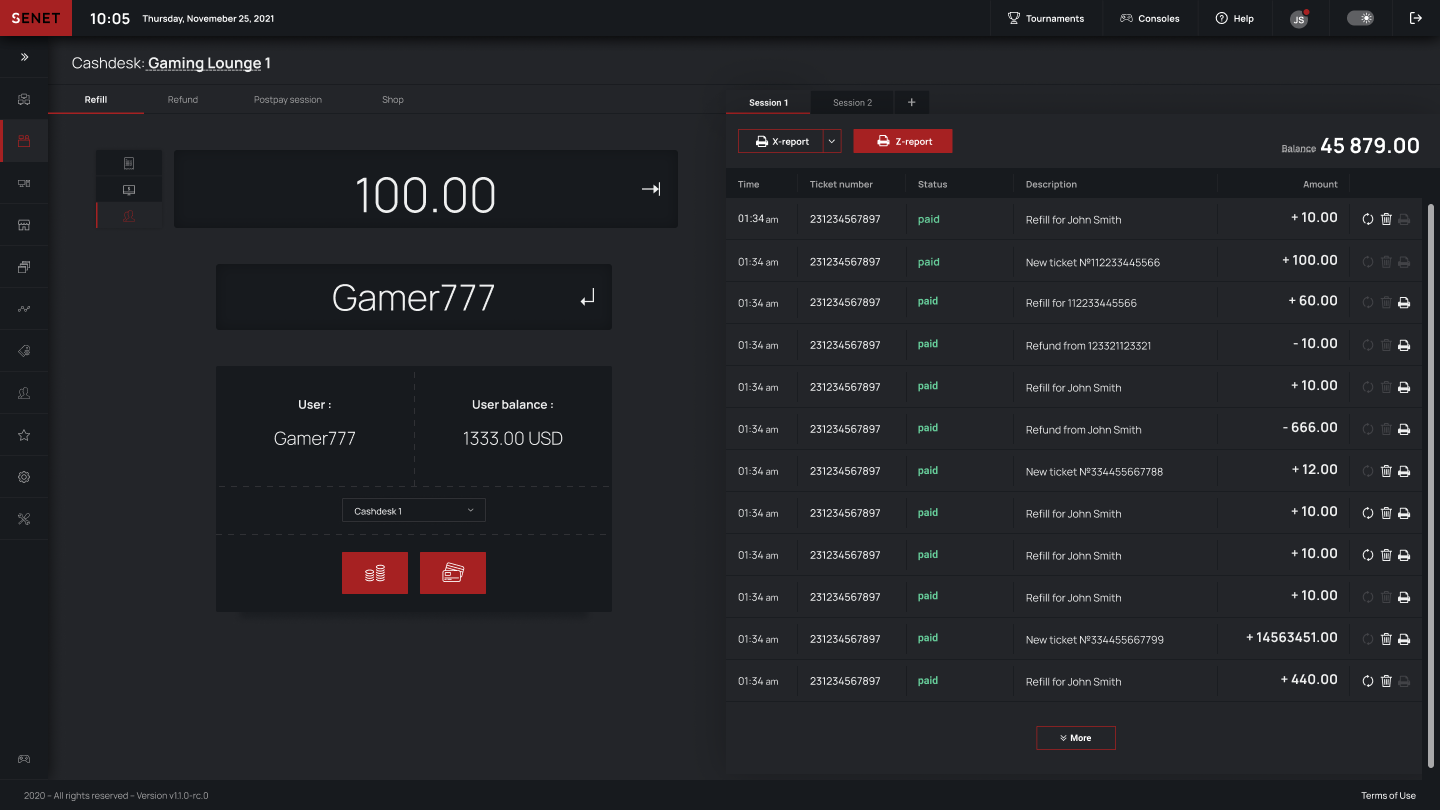Delete the New ticket №334455667788 entry

tap(1386, 470)
